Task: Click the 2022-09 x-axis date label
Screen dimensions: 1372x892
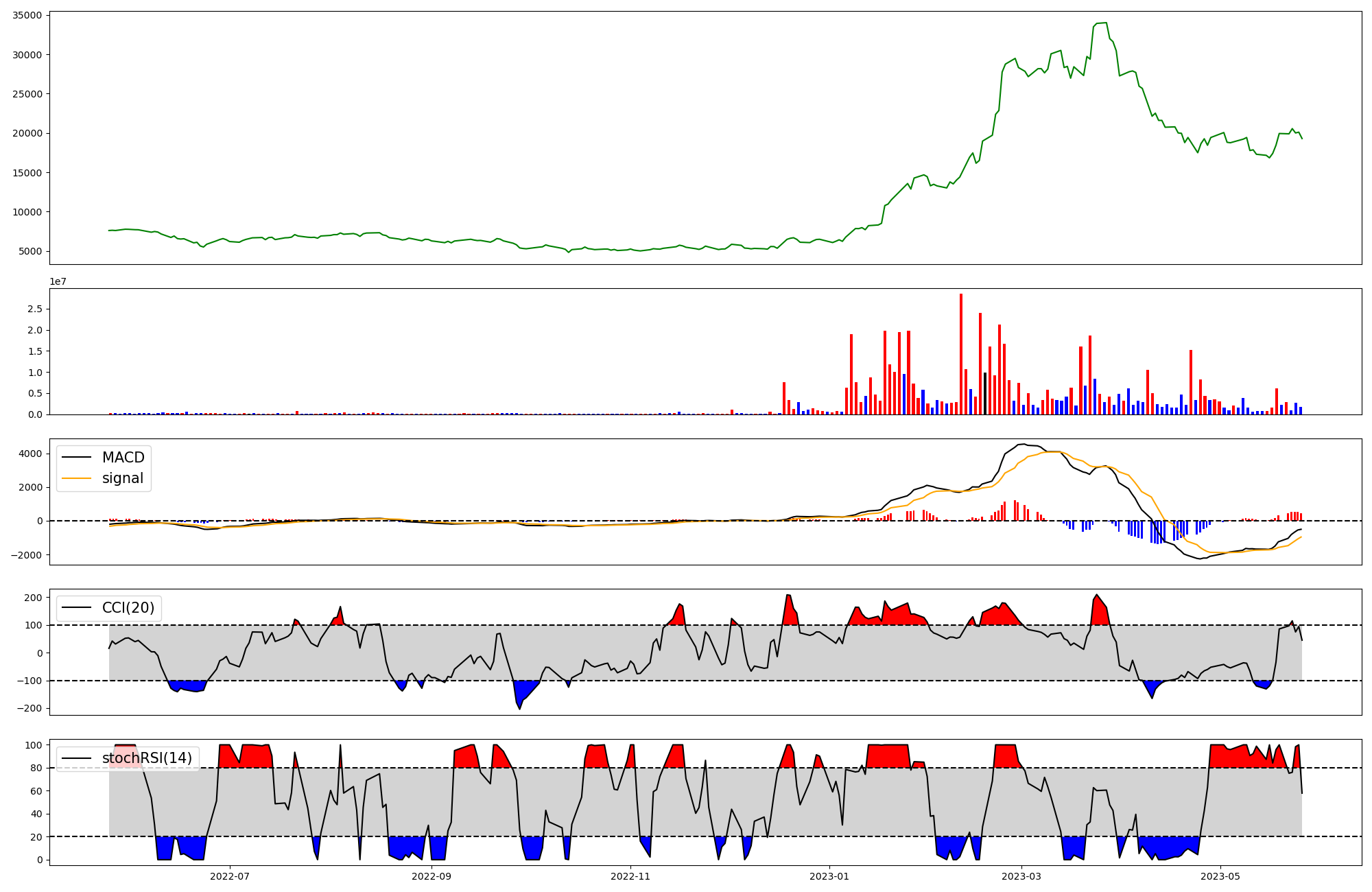Action: 431,876
